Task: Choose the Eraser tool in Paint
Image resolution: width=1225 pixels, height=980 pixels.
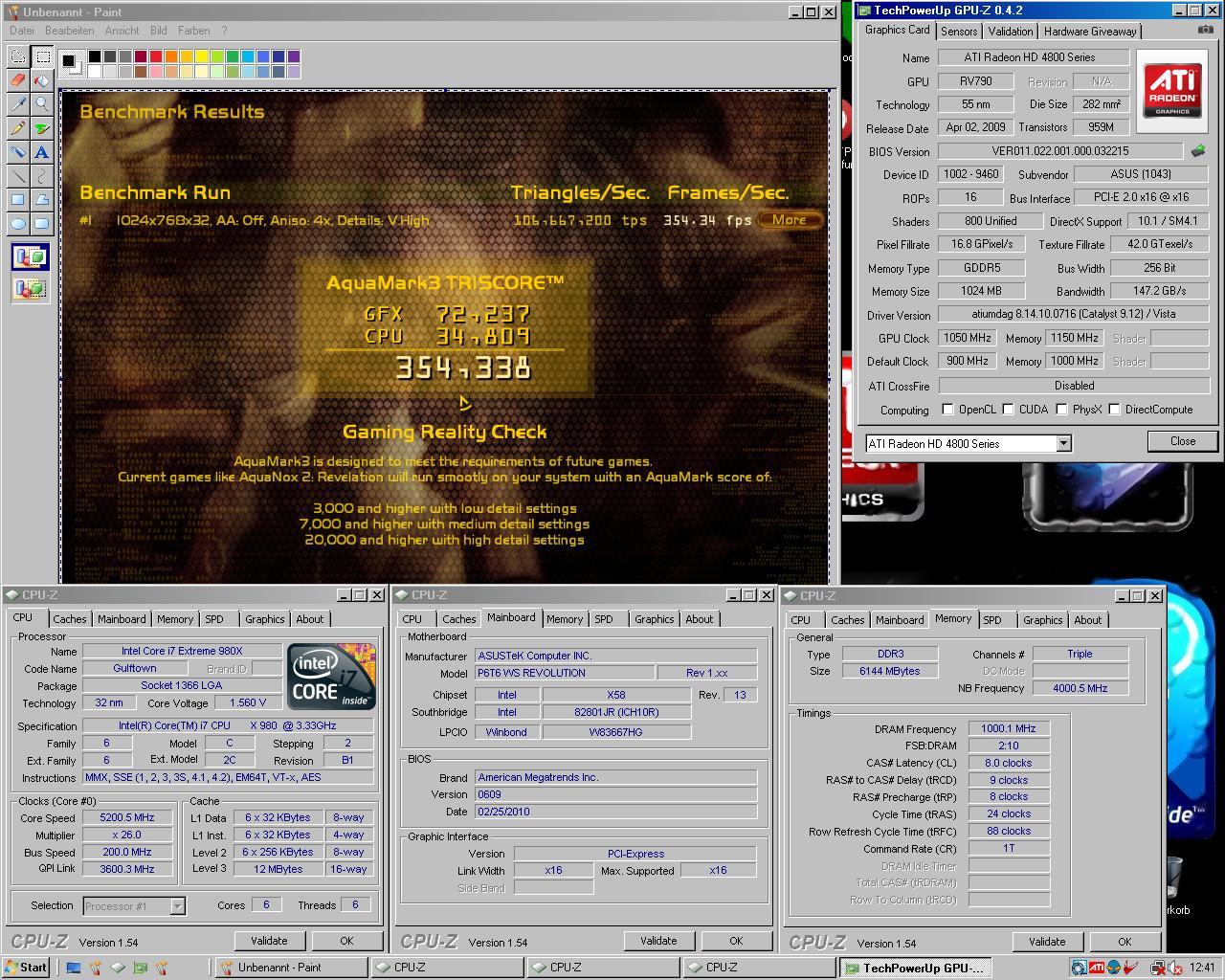Action: [17, 80]
